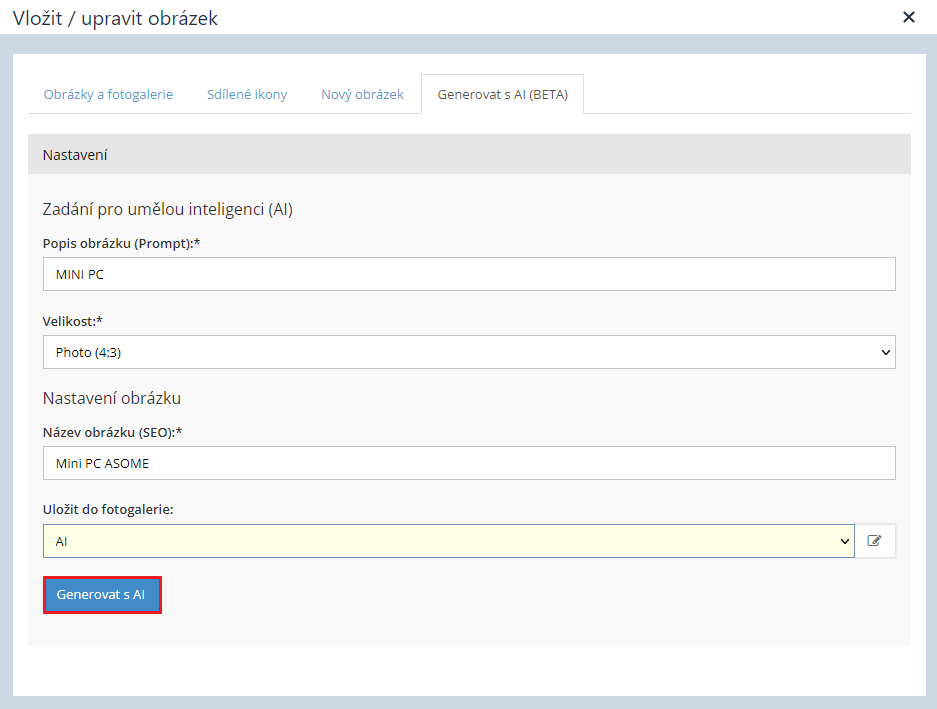This screenshot has height=709, width=937.
Task: Close the Vložit / upravit obrázek dialog
Action: click(908, 17)
